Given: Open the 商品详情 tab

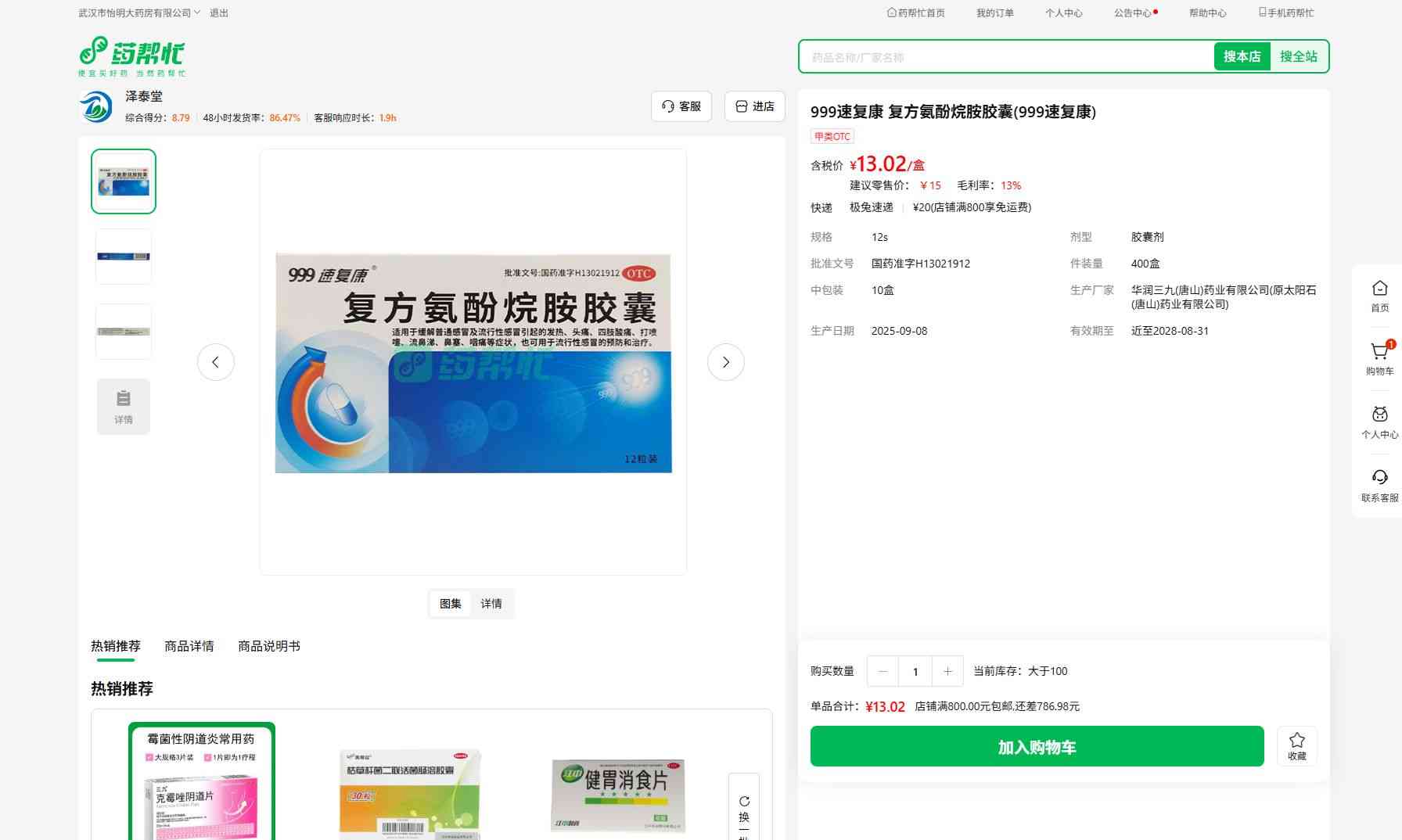Looking at the screenshot, I should 189,646.
